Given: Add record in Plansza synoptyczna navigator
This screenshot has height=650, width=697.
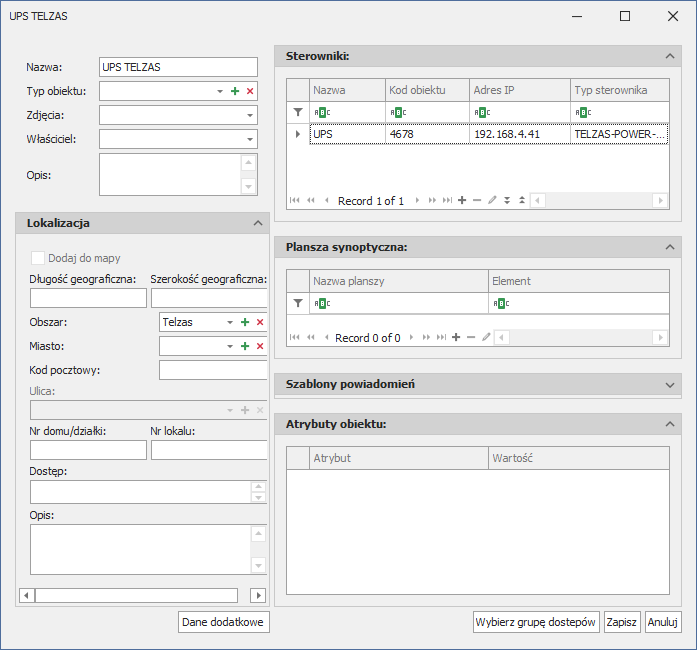Looking at the screenshot, I should (x=456, y=337).
